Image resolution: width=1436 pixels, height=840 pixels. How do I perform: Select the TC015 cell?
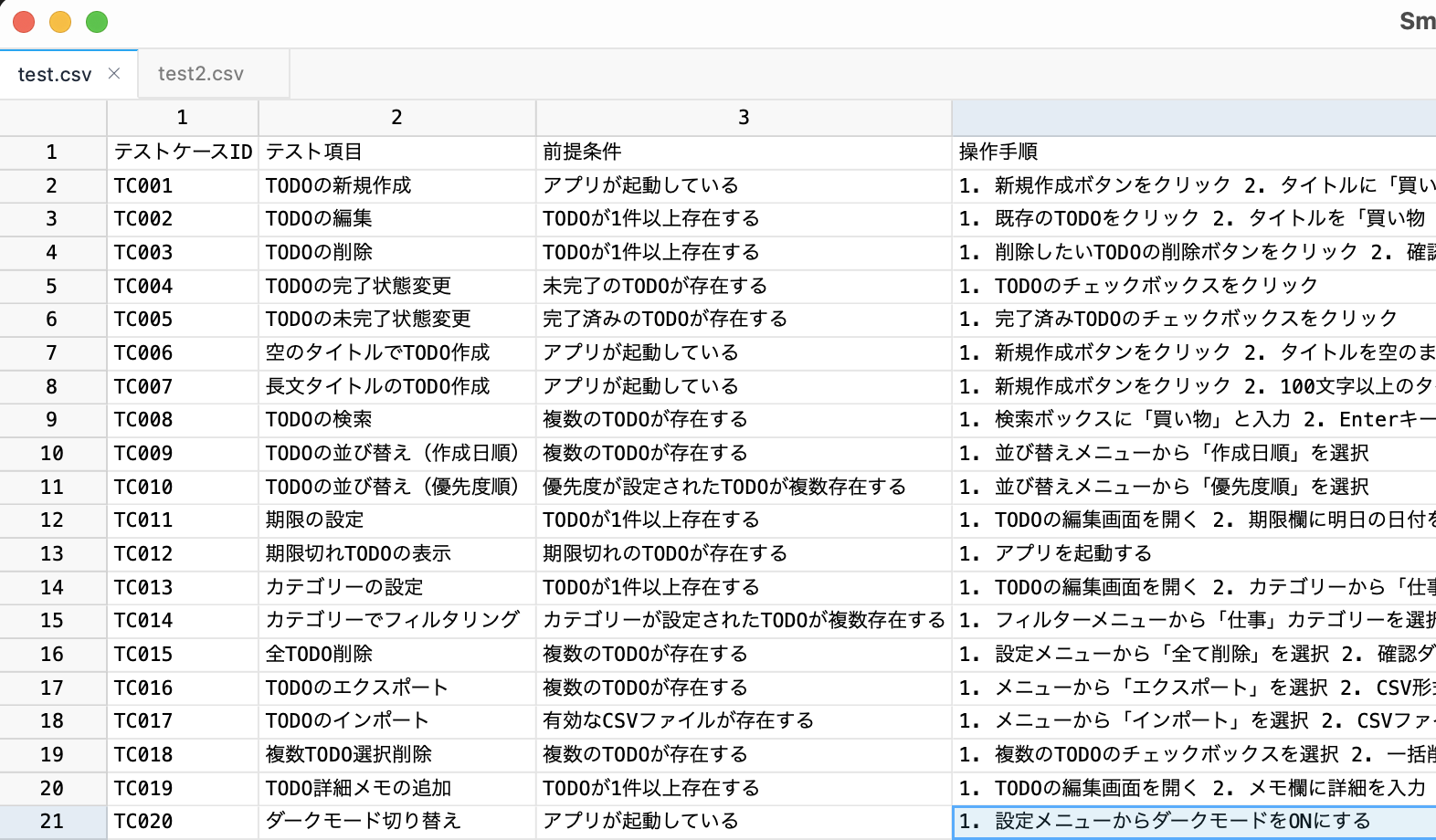[x=183, y=655]
